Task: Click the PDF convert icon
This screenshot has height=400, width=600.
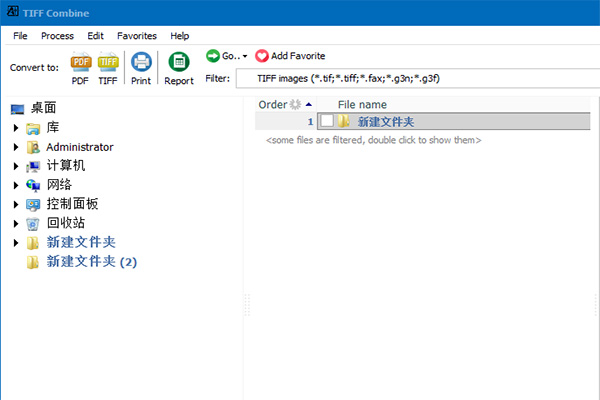Action: tap(80, 65)
